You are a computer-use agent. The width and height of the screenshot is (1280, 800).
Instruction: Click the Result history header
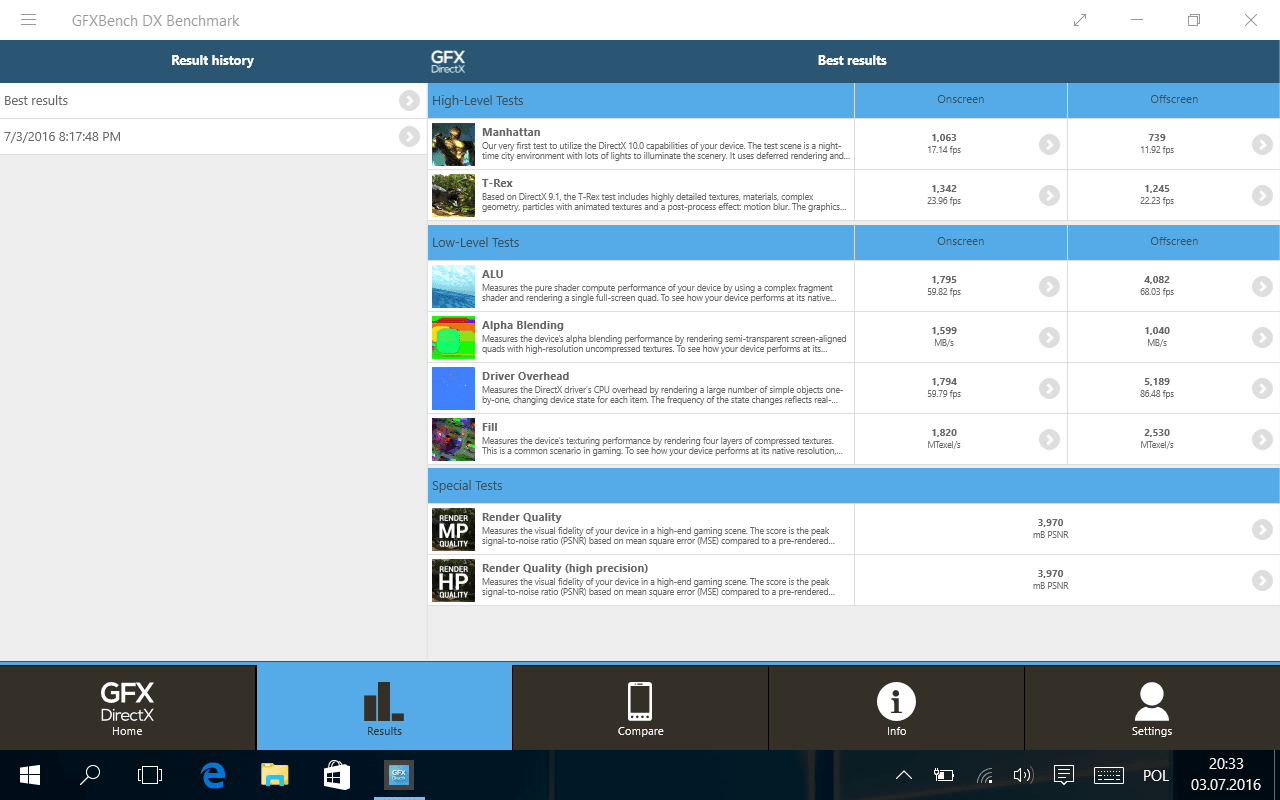(212, 60)
